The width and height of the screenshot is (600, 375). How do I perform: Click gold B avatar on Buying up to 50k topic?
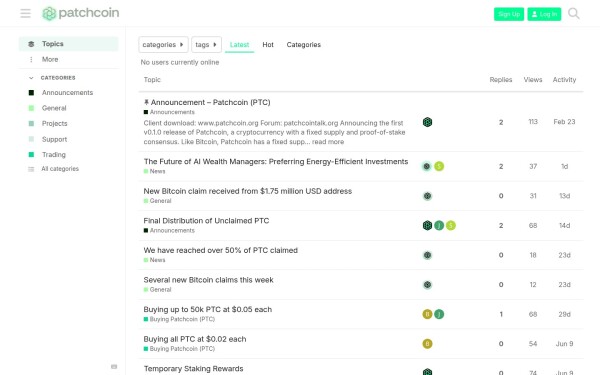click(427, 314)
